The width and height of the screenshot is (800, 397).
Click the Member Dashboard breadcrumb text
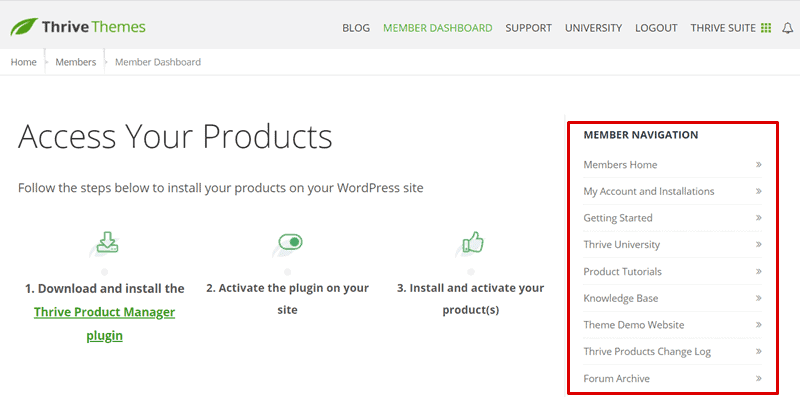[158, 62]
